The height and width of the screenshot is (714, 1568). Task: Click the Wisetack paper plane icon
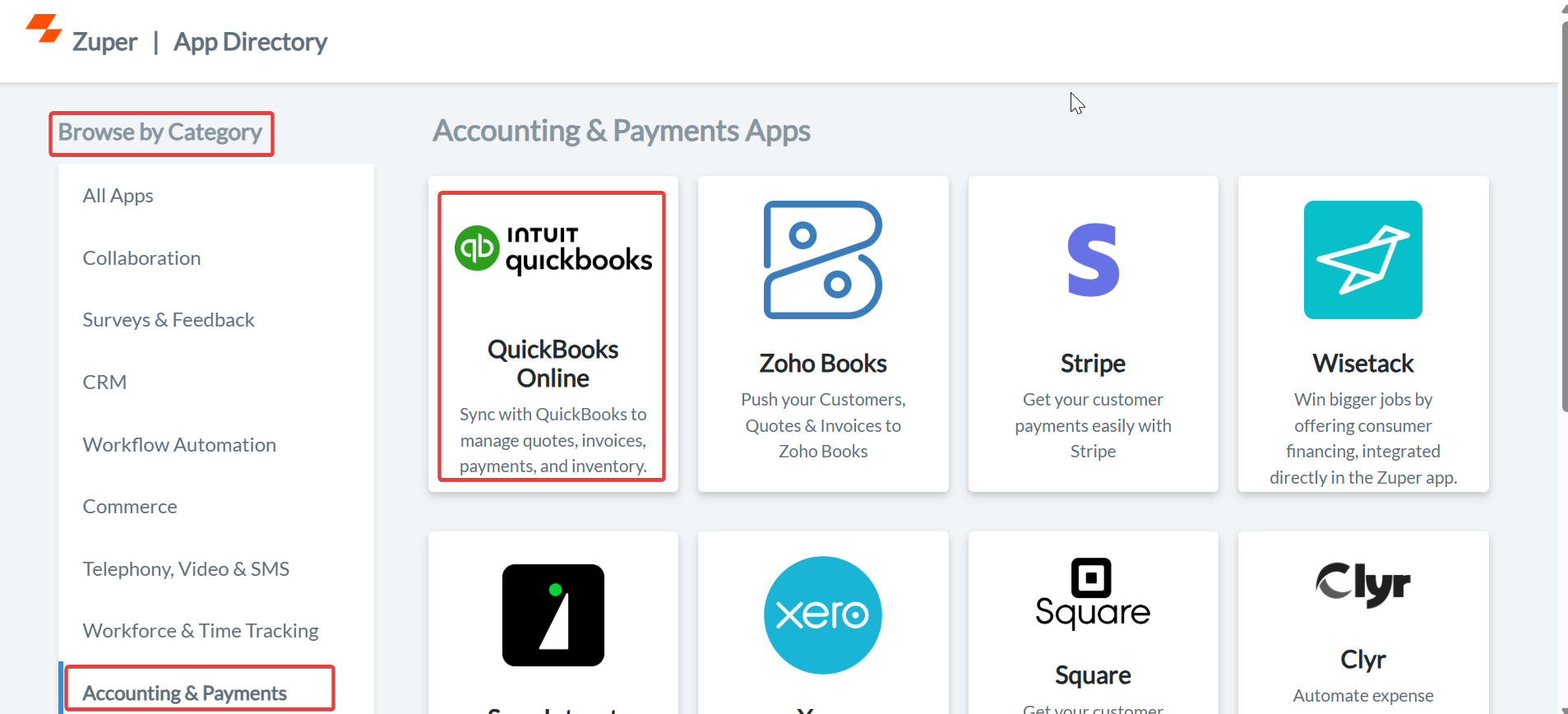1363,260
